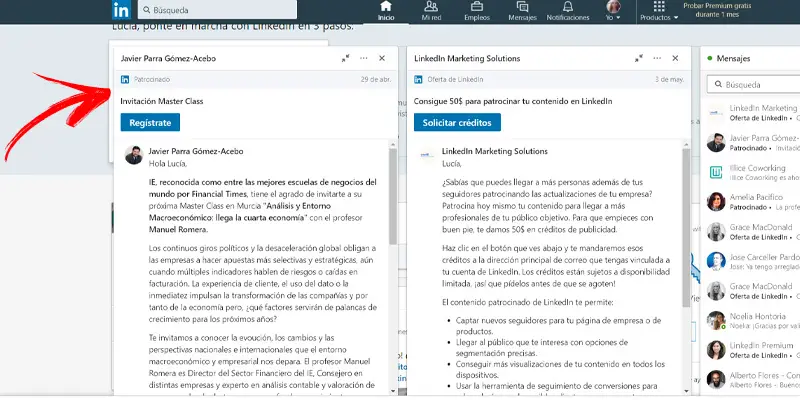Click Illice Coworking logo avatar
The width and height of the screenshot is (800, 400).
click(716, 172)
